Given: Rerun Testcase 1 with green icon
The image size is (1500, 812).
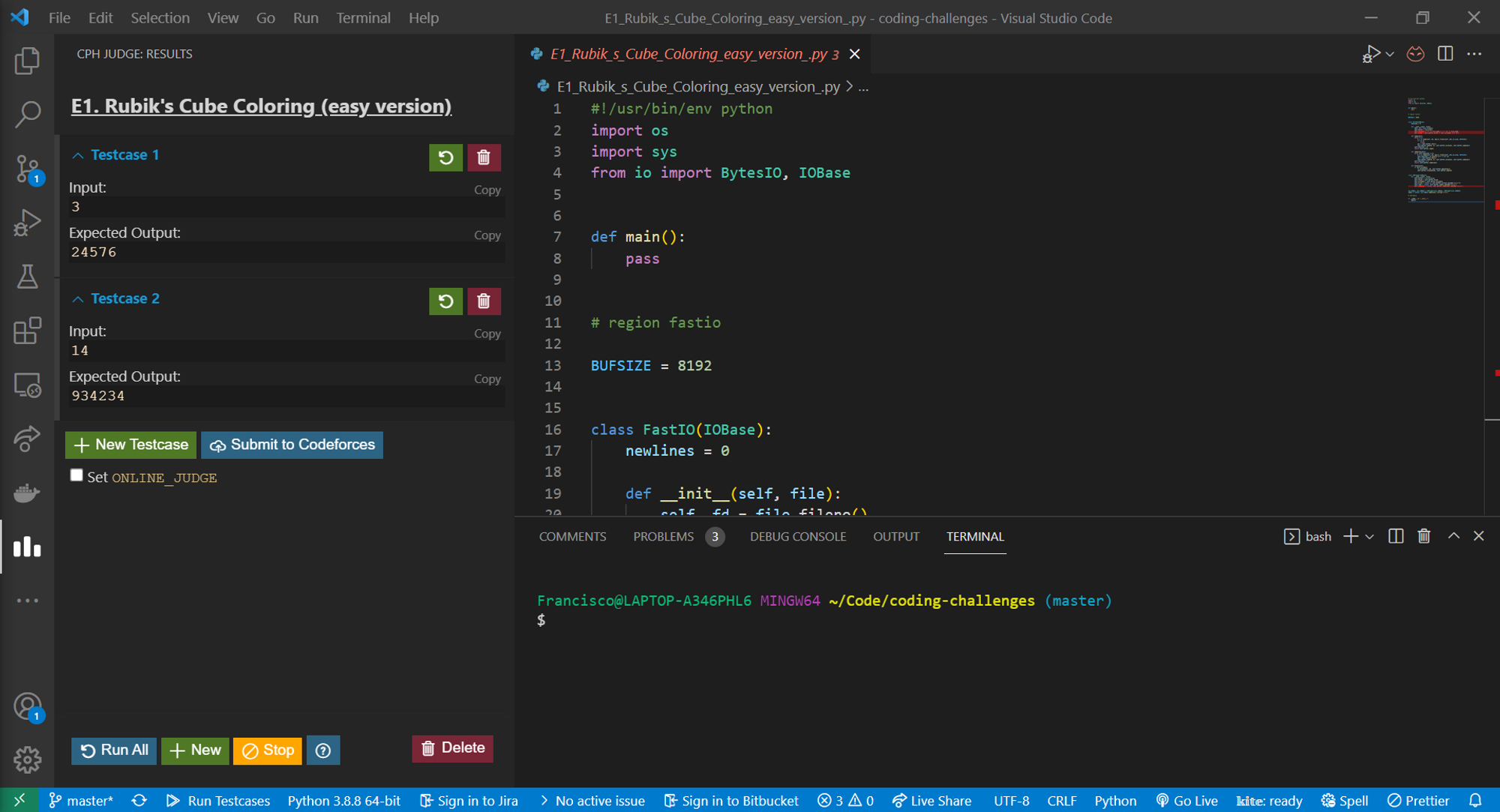Looking at the screenshot, I should pyautogui.click(x=445, y=157).
